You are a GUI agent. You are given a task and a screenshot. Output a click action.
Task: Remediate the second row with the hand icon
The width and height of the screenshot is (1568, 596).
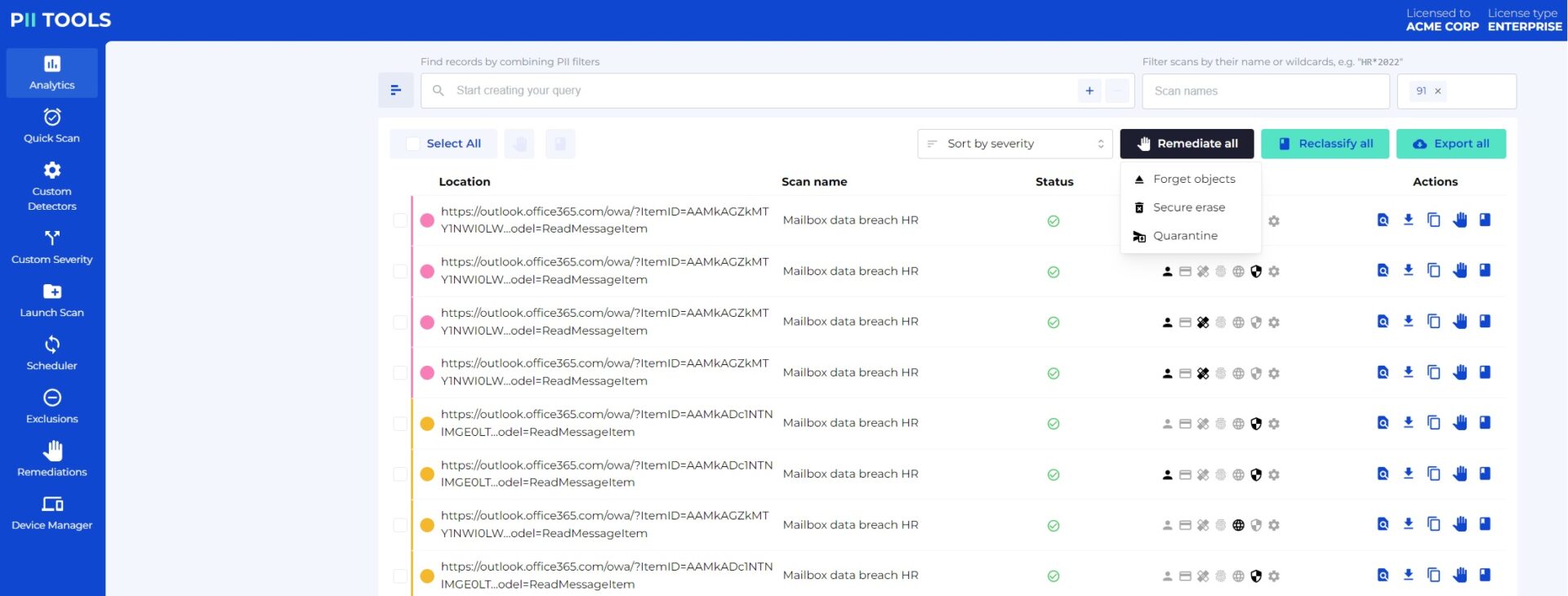1460,270
